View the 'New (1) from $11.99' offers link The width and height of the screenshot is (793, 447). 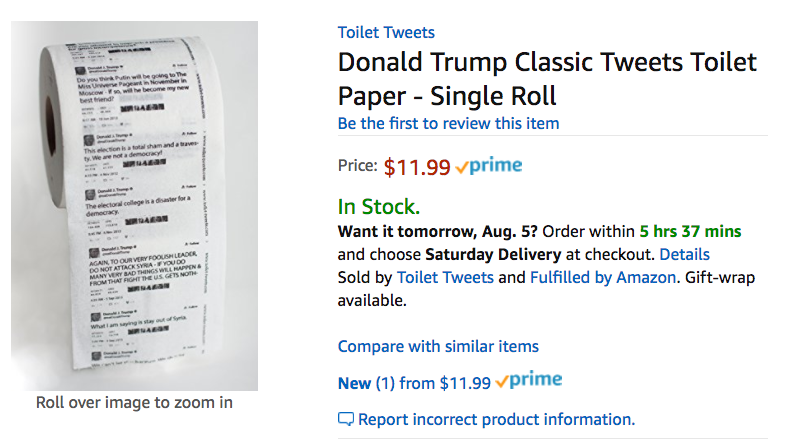[x=414, y=382]
